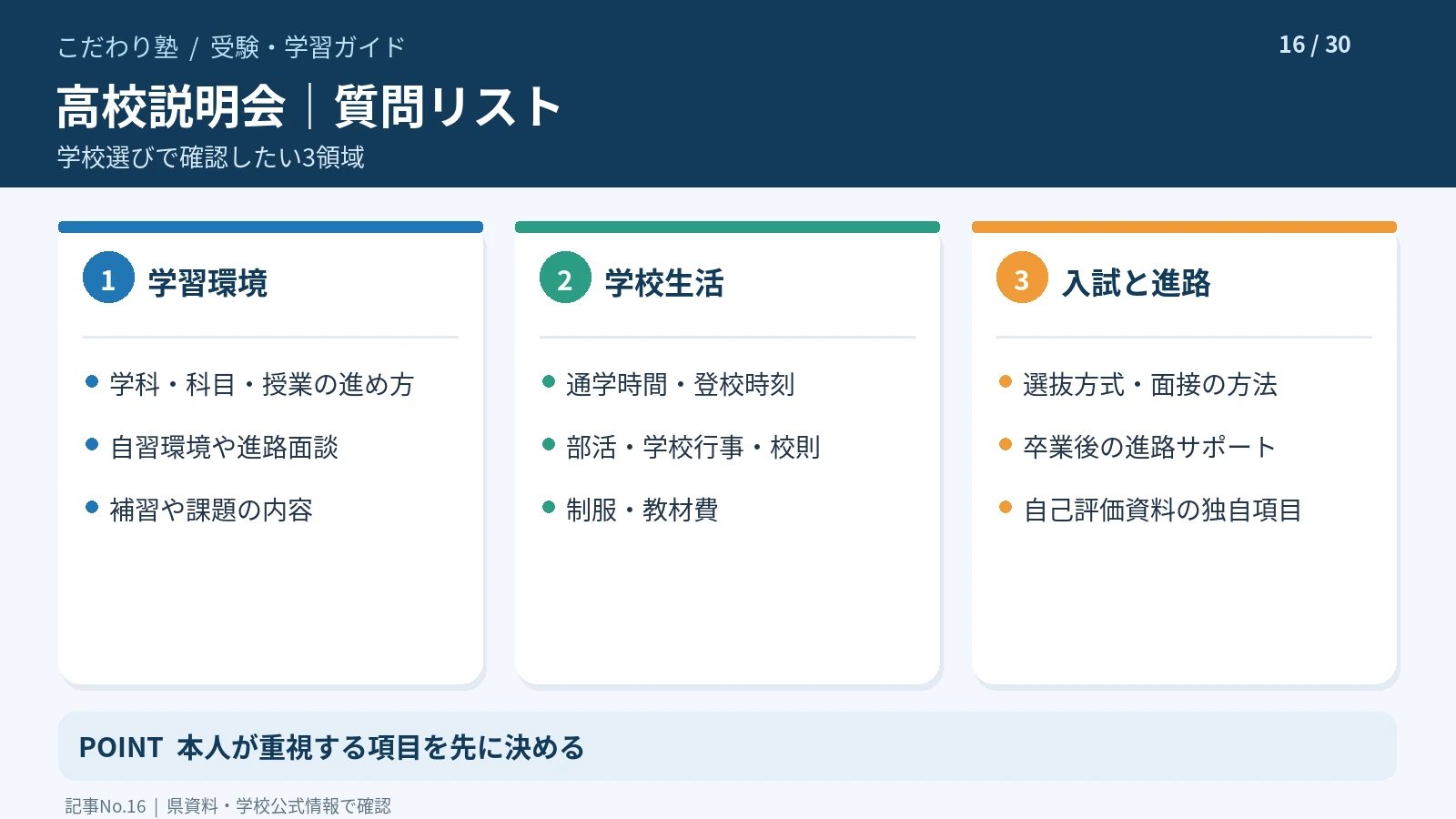Click the bullet text 自己評価資料の独自項目
This screenshot has height=819, width=1456.
pos(1163,511)
